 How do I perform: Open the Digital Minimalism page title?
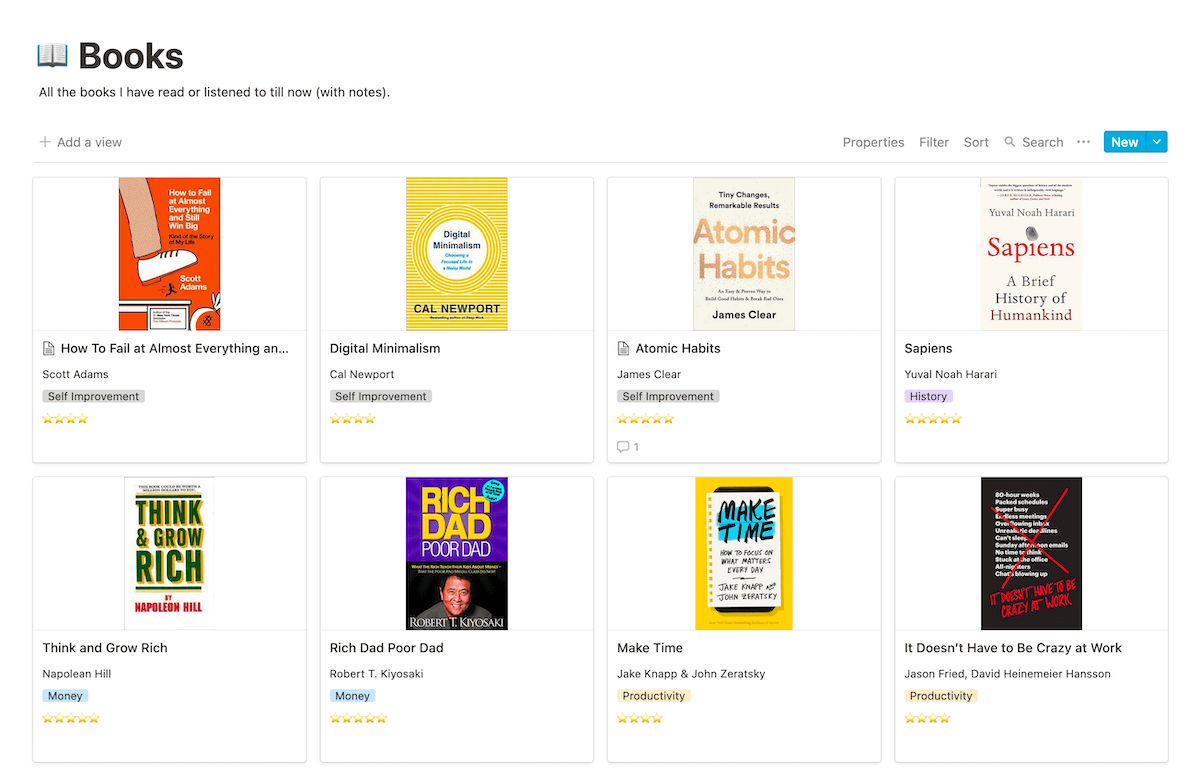[385, 348]
